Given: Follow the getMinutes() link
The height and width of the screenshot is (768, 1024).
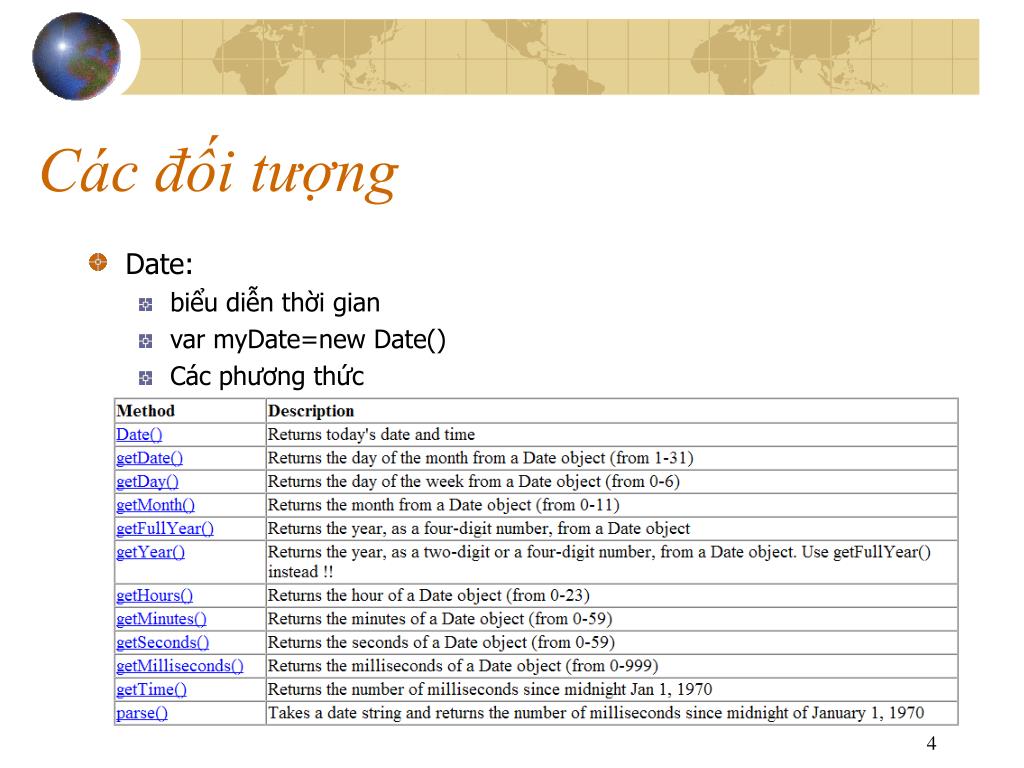Looking at the screenshot, I should coord(161,619).
